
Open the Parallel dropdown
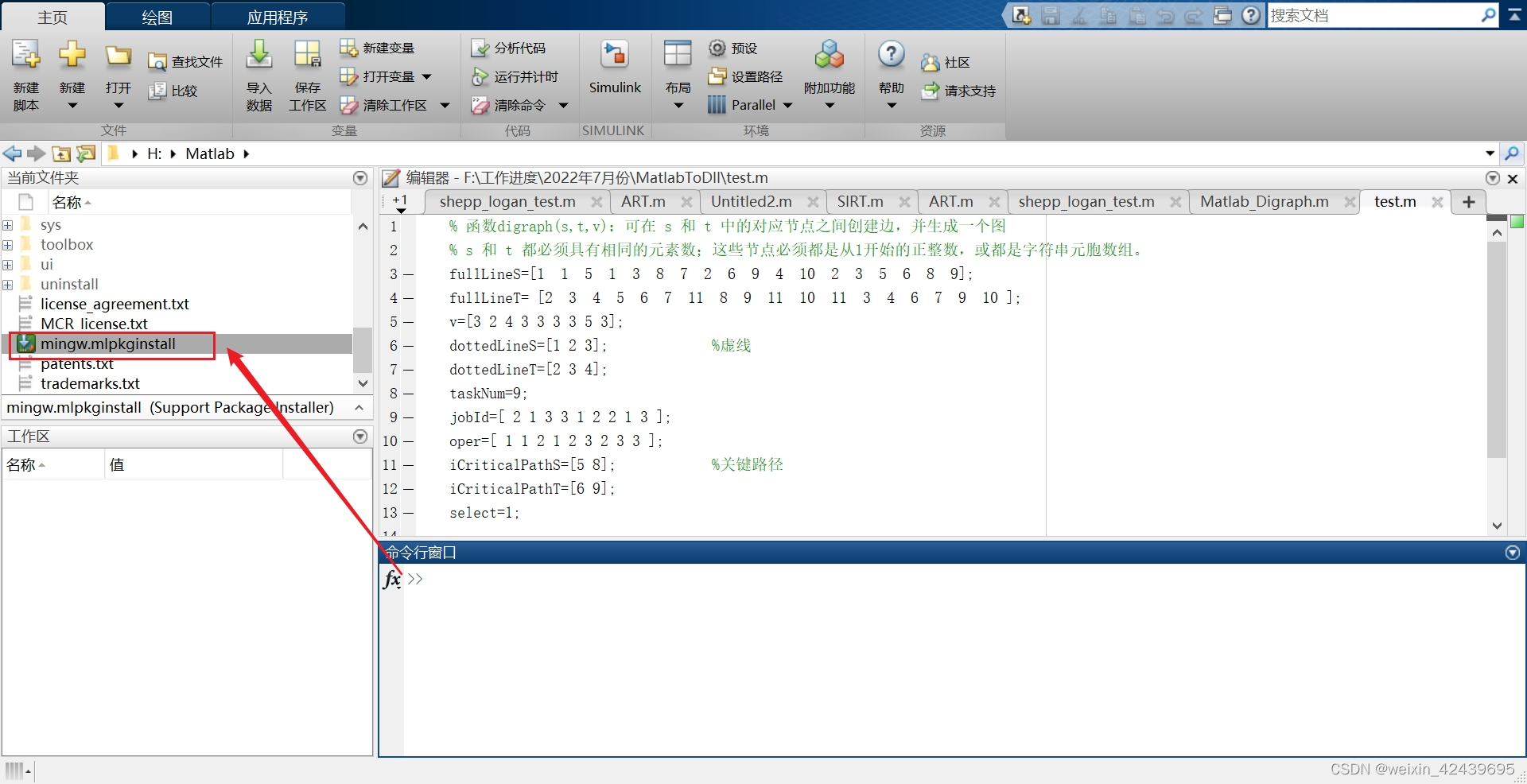[788, 106]
